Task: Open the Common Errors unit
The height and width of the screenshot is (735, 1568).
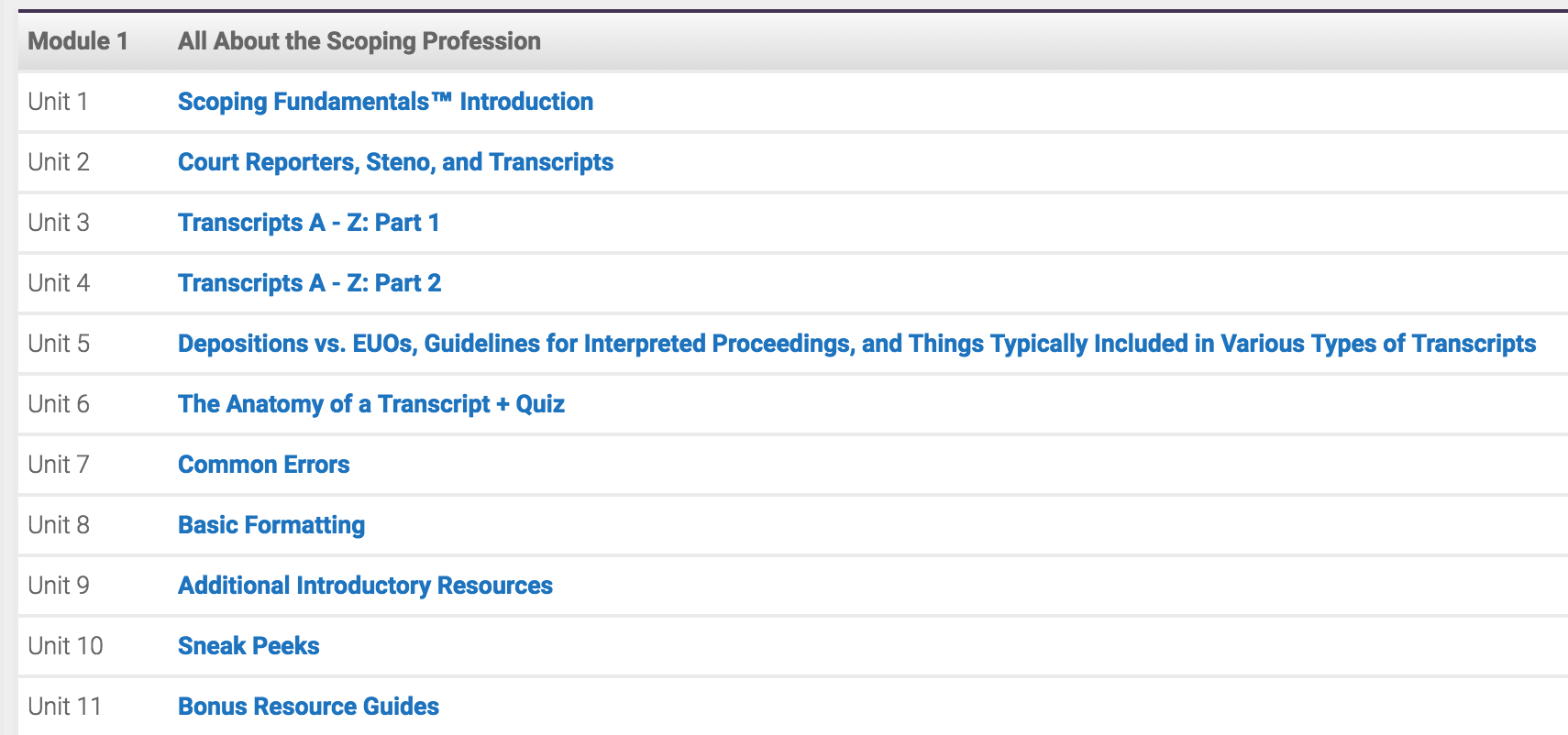Action: [264, 465]
